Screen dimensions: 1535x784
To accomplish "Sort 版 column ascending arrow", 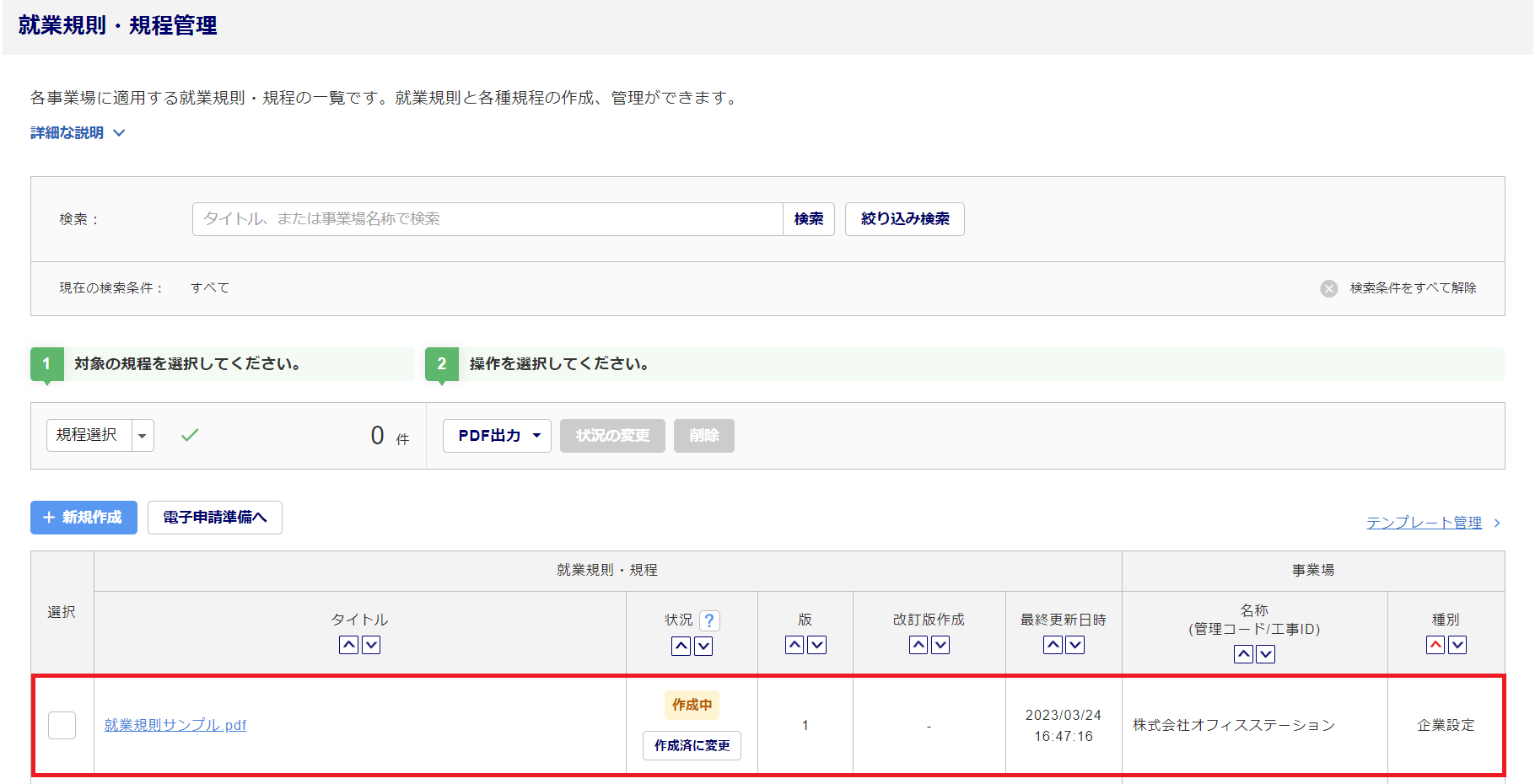I will click(x=794, y=645).
